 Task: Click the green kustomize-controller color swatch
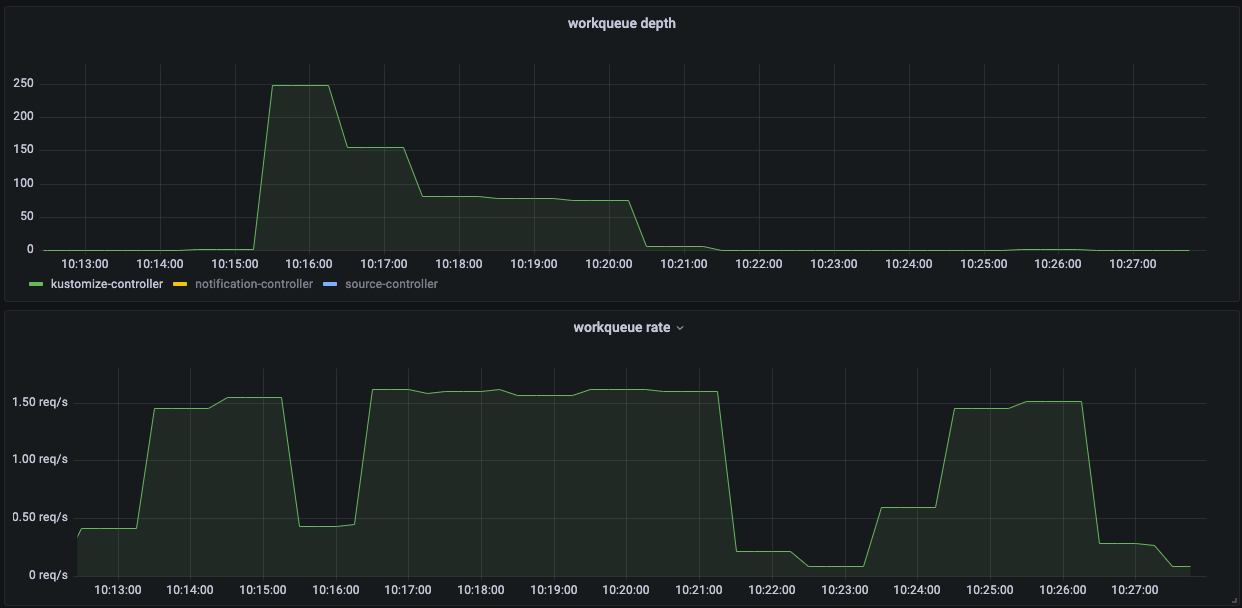pos(37,284)
